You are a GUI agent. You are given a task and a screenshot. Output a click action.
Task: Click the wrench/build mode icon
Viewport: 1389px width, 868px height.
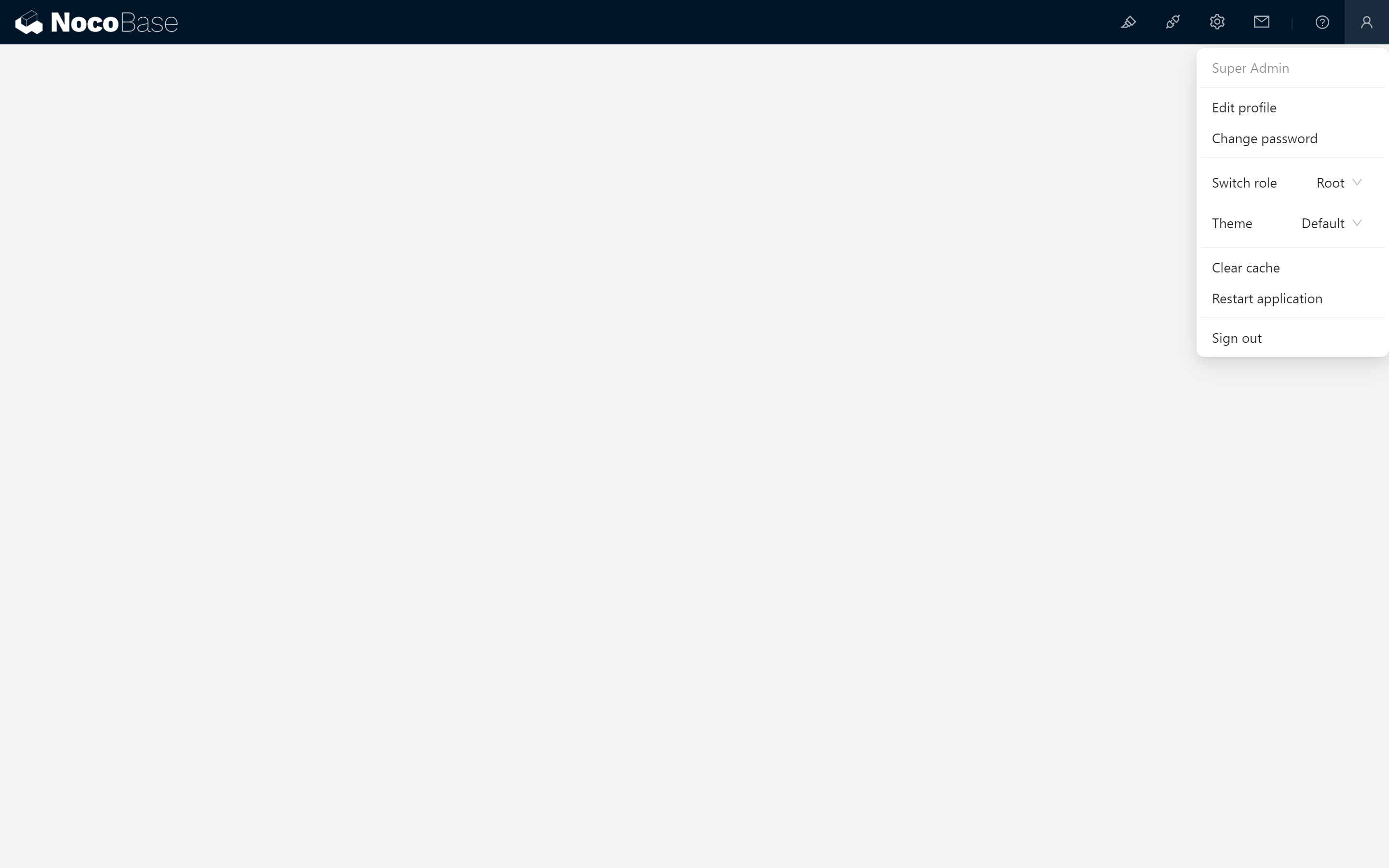coord(1128,22)
